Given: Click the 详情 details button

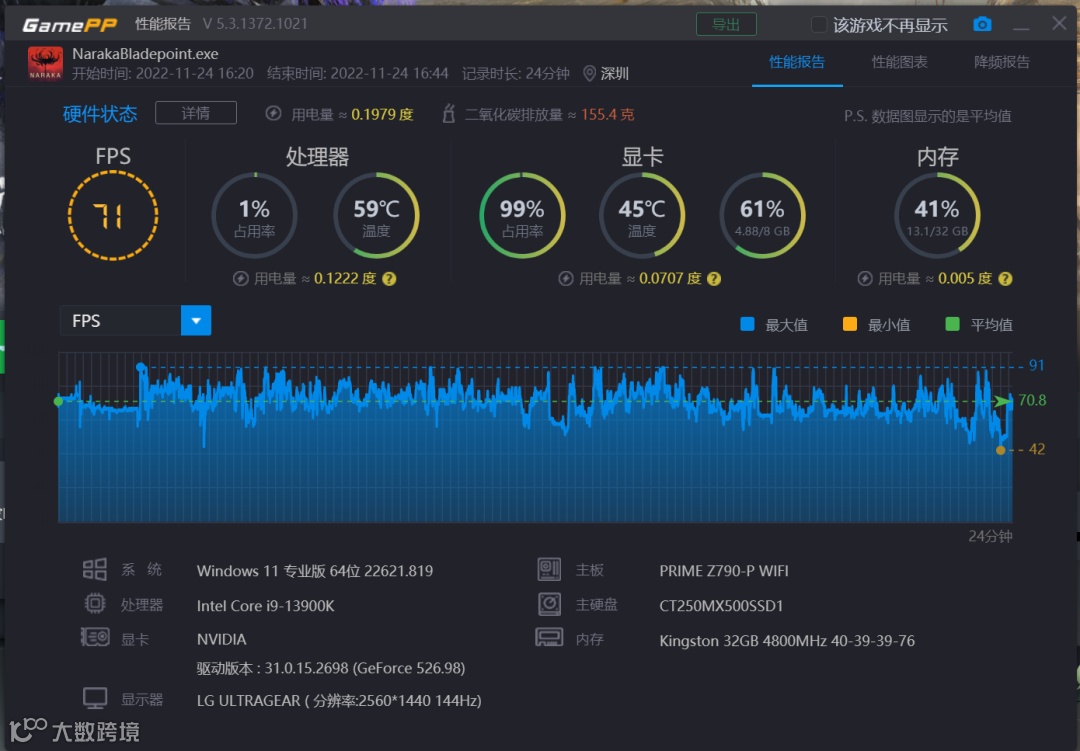Looking at the screenshot, I should [196, 113].
